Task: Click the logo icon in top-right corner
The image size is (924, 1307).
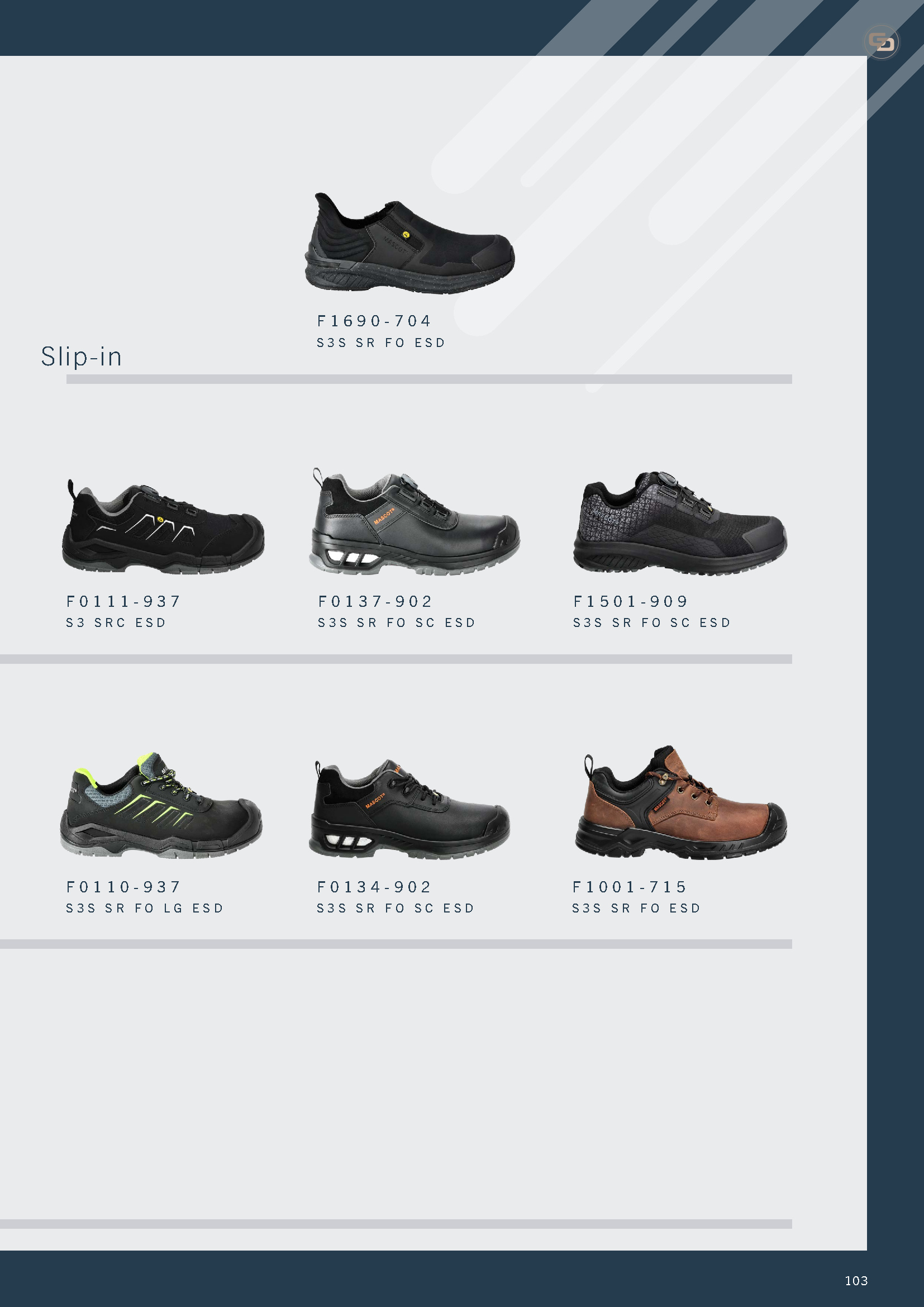Action: [x=882, y=42]
